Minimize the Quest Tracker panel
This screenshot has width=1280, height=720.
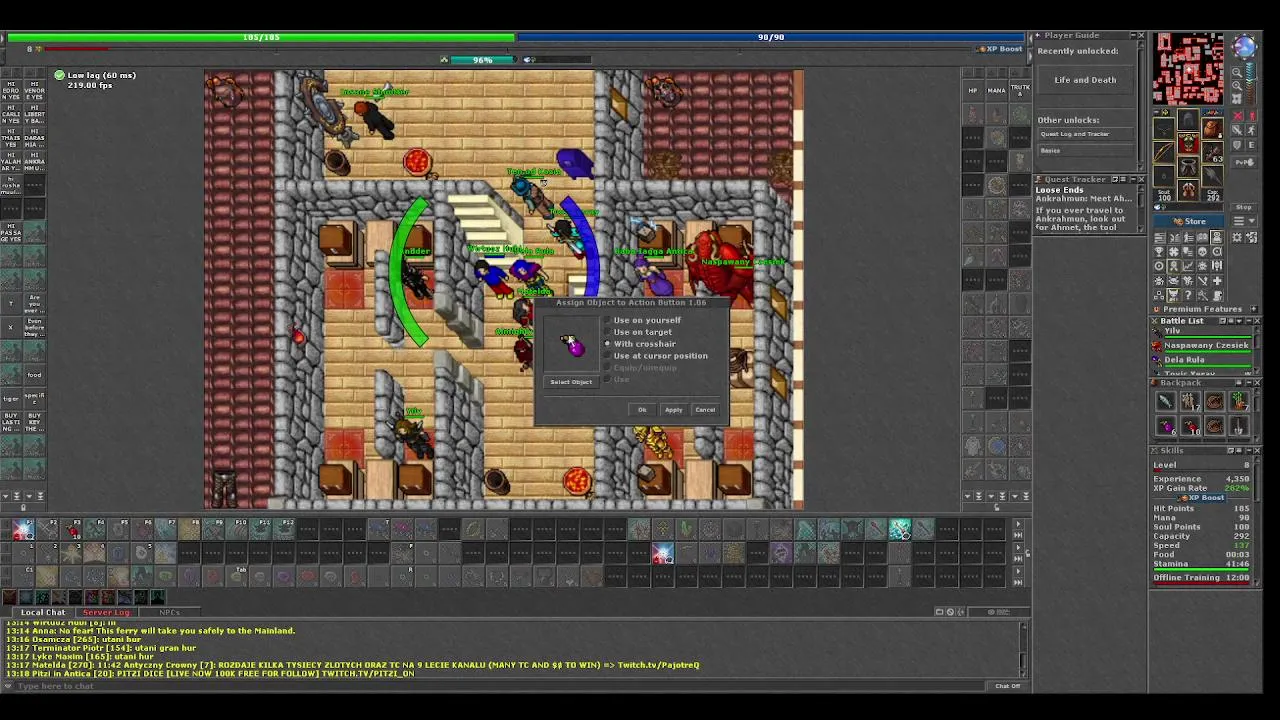(1131, 179)
